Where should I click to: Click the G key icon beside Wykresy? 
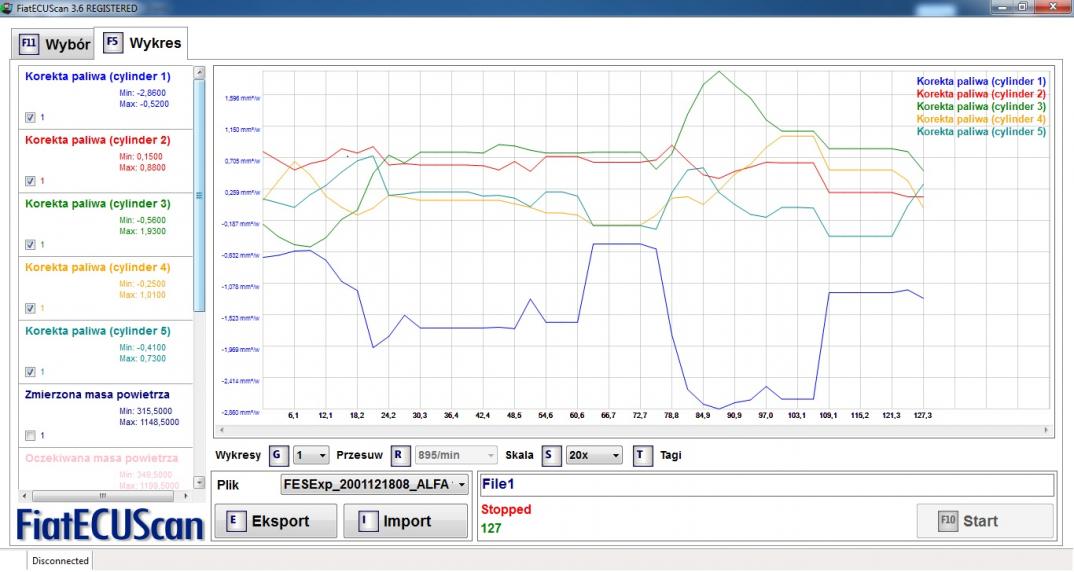[x=278, y=455]
